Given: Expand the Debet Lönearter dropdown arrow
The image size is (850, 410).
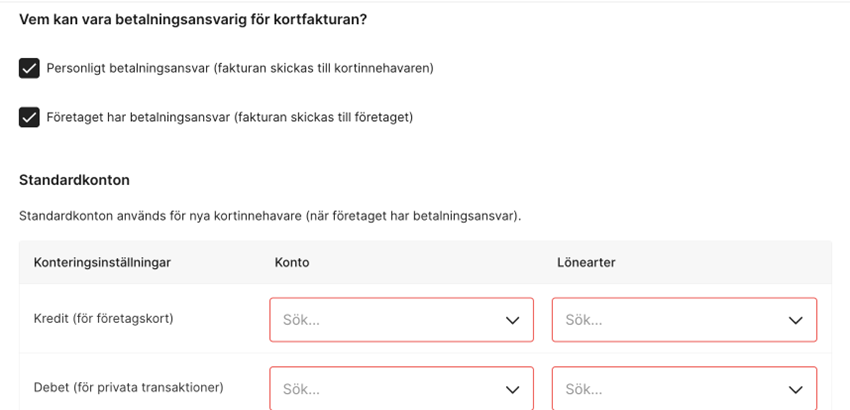Looking at the screenshot, I should coord(795,389).
